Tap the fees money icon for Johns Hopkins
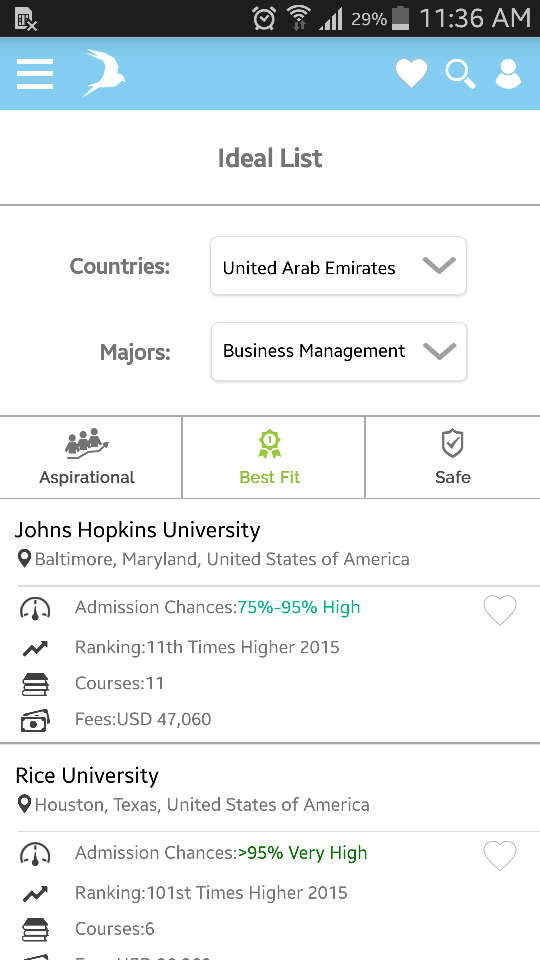The image size is (540, 960). (35, 720)
